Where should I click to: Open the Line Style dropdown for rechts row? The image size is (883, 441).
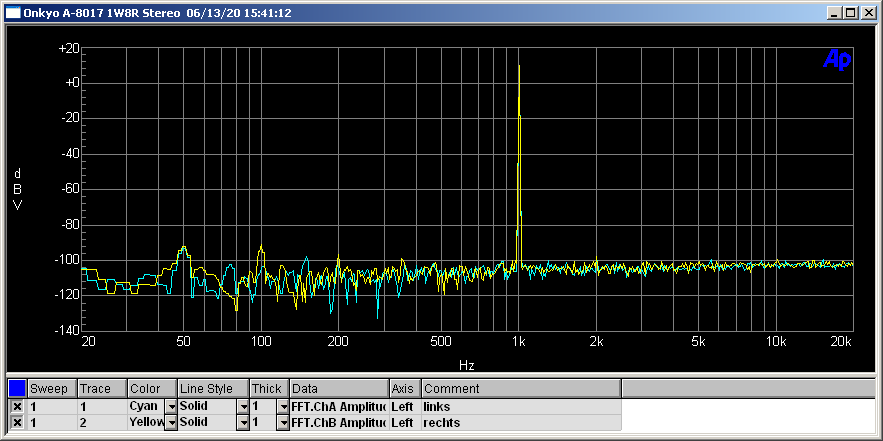tap(243, 422)
